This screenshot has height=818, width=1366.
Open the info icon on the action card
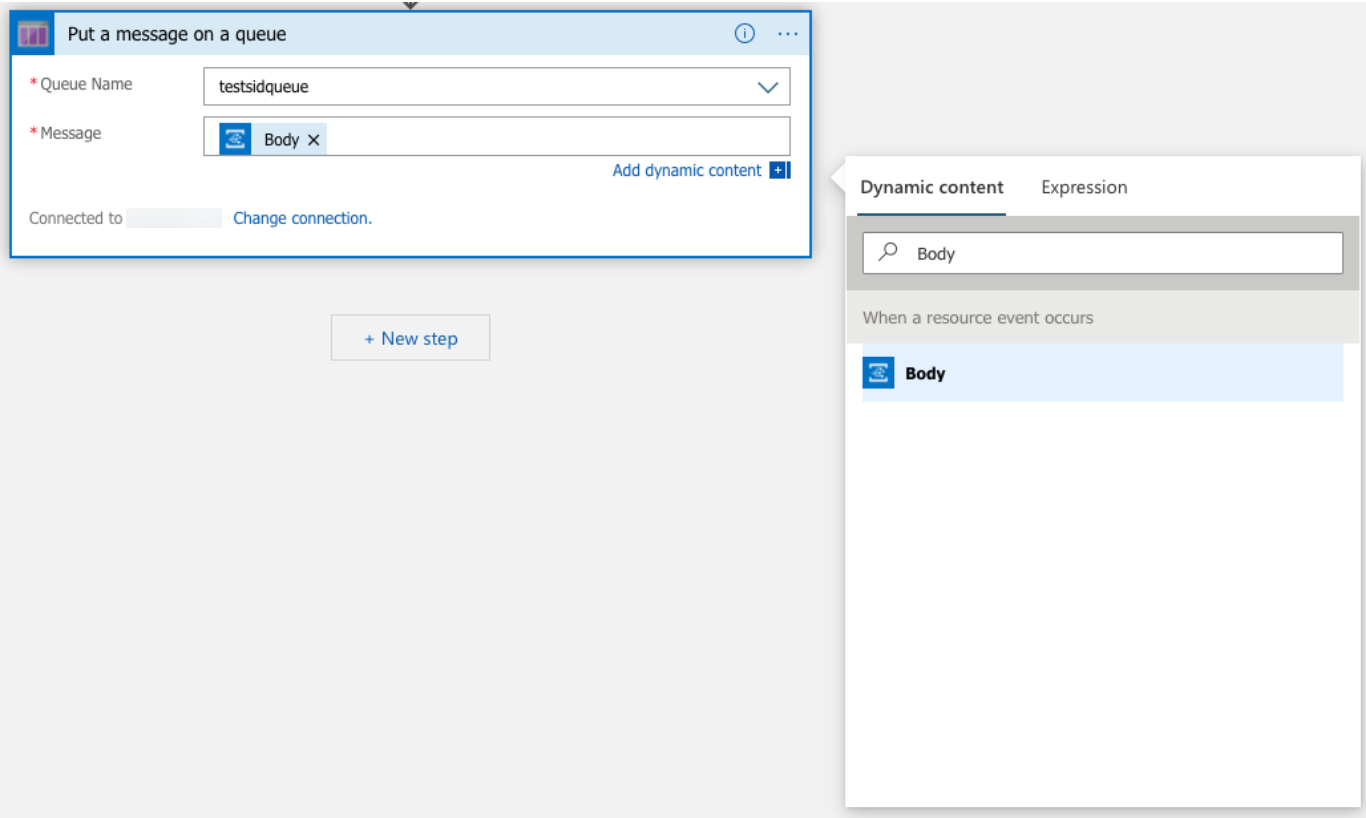[744, 34]
